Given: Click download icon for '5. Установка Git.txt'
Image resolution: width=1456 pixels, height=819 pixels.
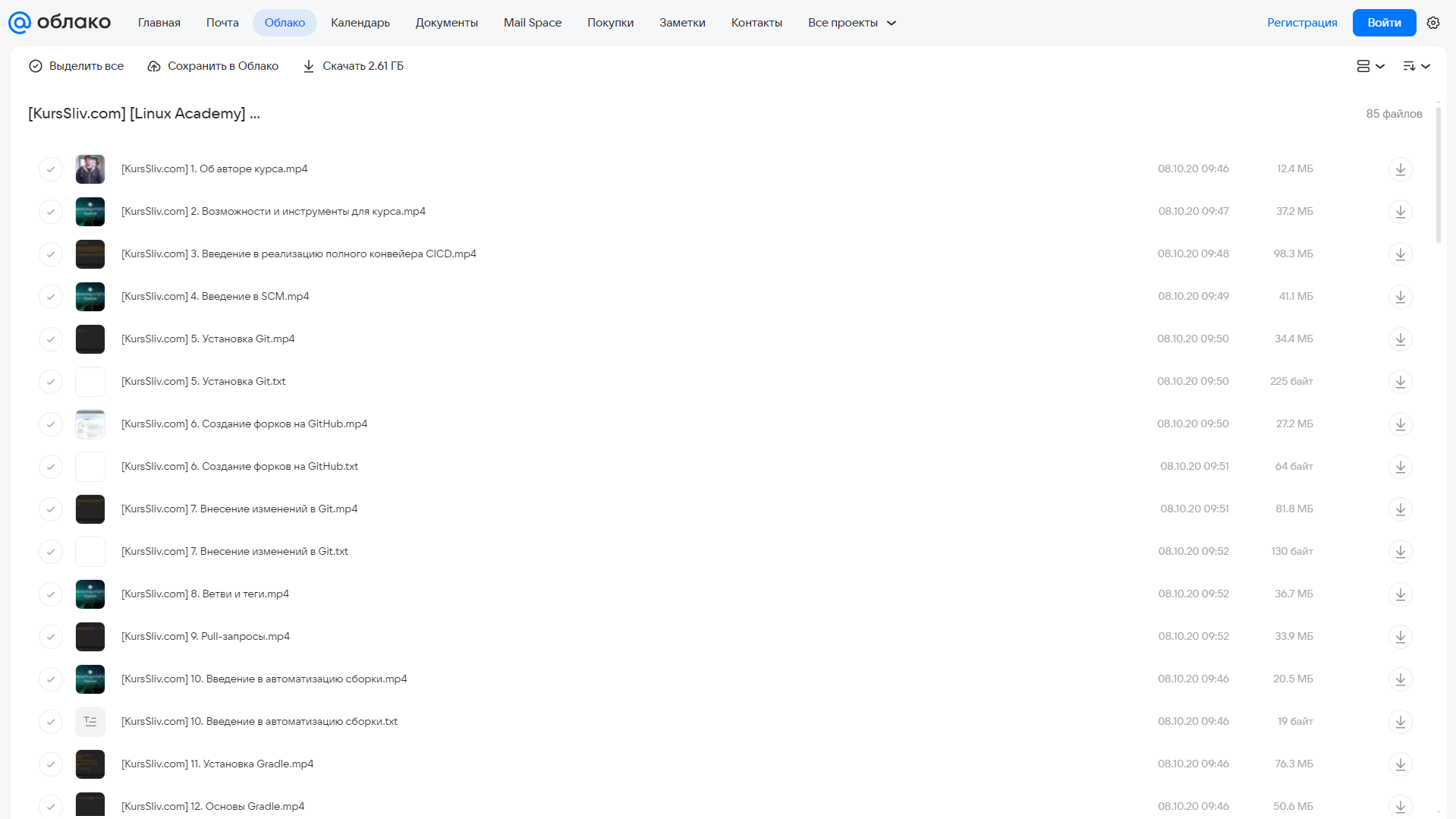Looking at the screenshot, I should 1400,382.
